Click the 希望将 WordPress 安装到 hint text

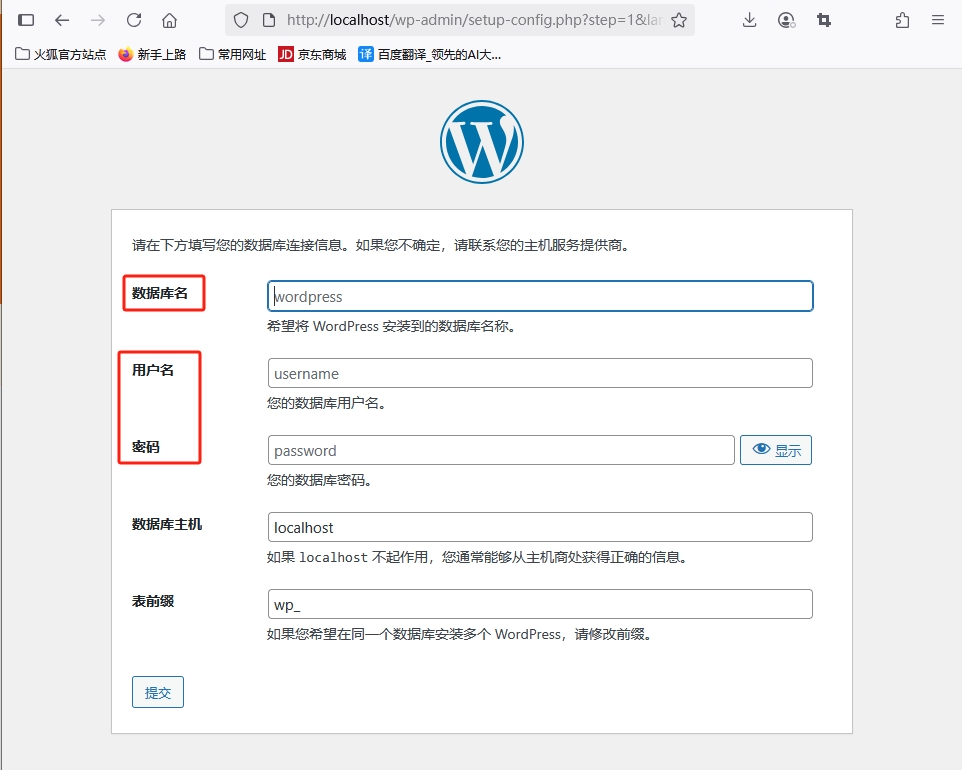[391, 326]
